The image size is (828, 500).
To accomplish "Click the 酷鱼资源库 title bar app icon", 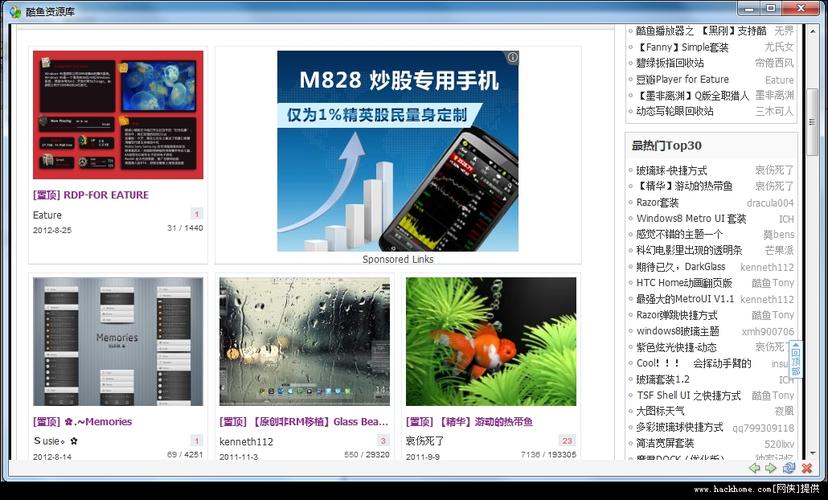I will (15, 11).
